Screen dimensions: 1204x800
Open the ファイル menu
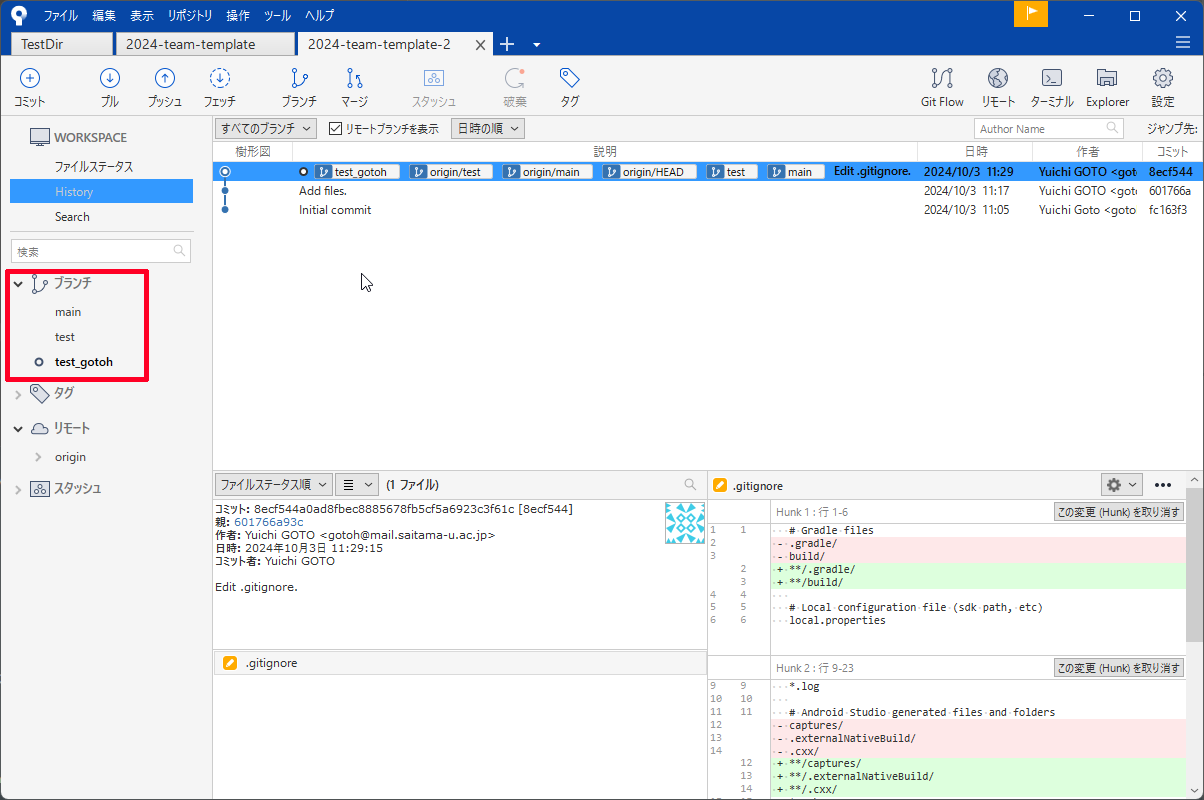[60, 15]
